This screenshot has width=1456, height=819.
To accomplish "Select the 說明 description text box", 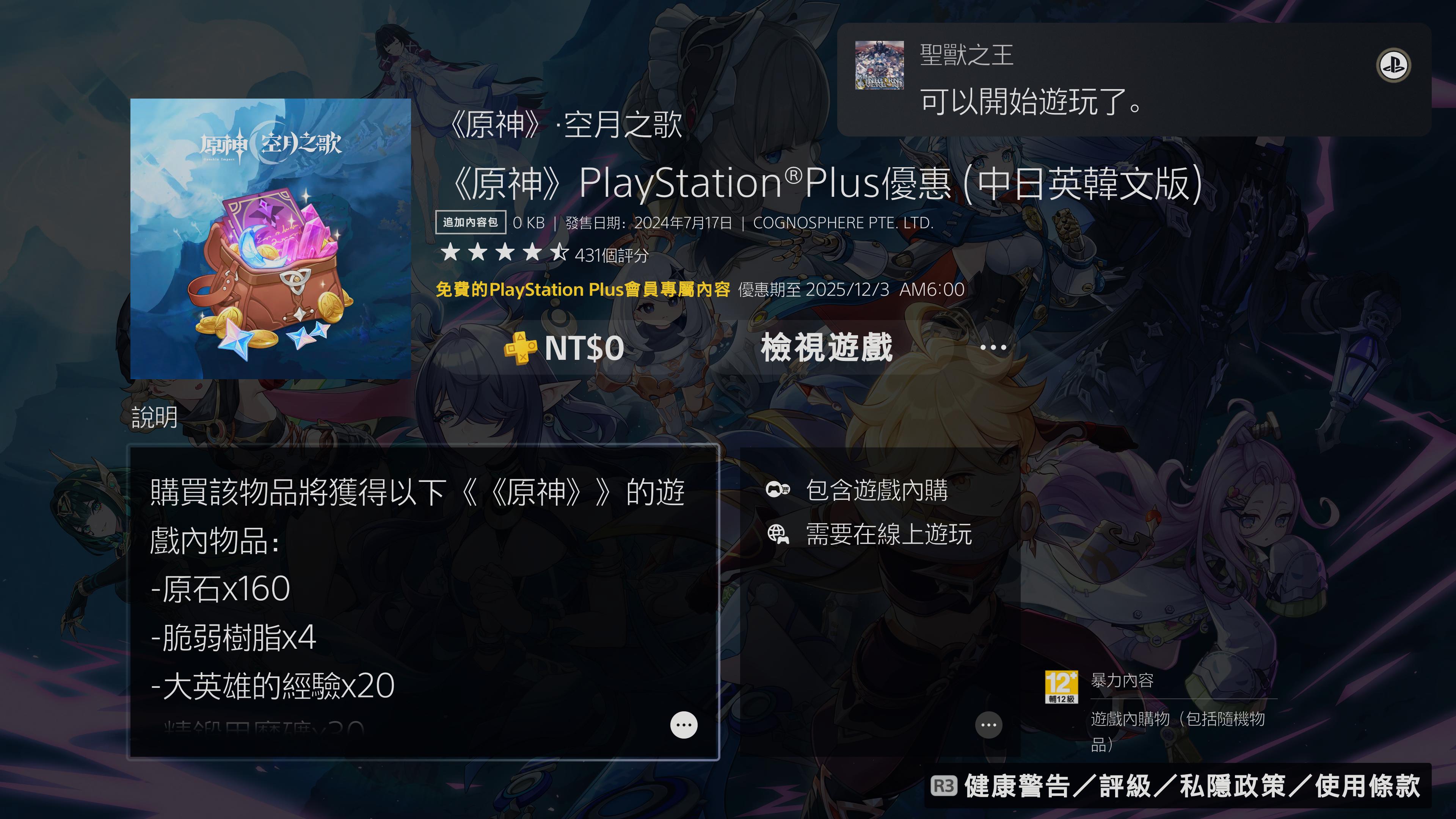I will [x=424, y=602].
